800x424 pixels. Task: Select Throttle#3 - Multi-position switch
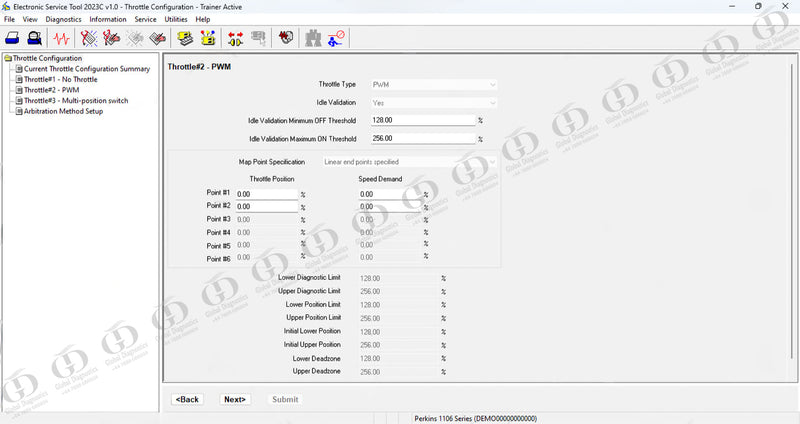coord(76,101)
